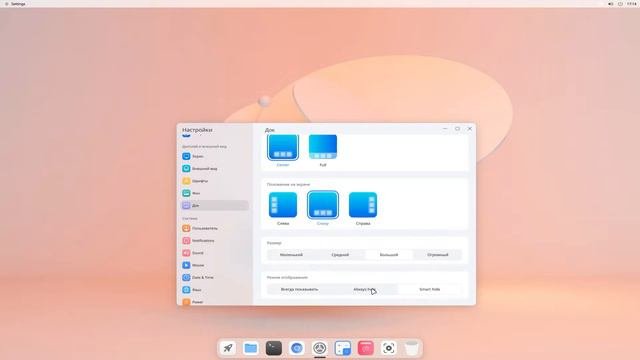
Task: Click the volume icon in top bar
Action: click(x=611, y=4)
